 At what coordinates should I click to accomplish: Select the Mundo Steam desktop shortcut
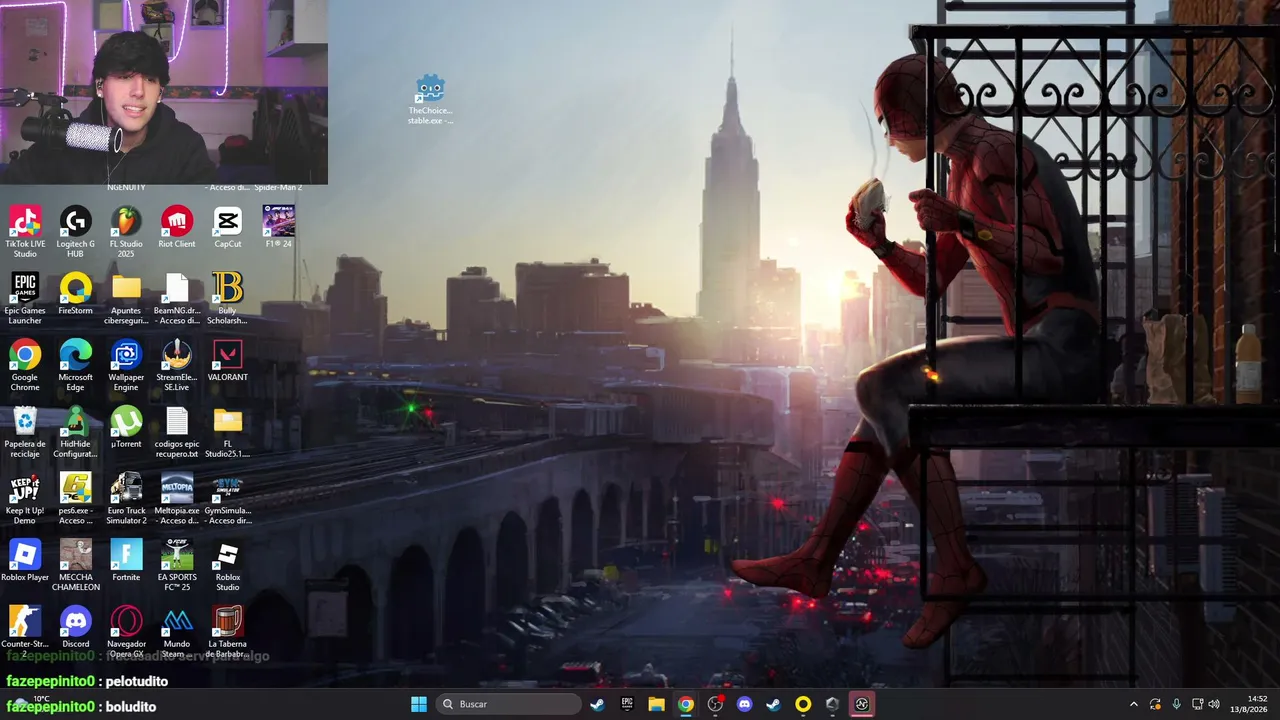(x=177, y=632)
